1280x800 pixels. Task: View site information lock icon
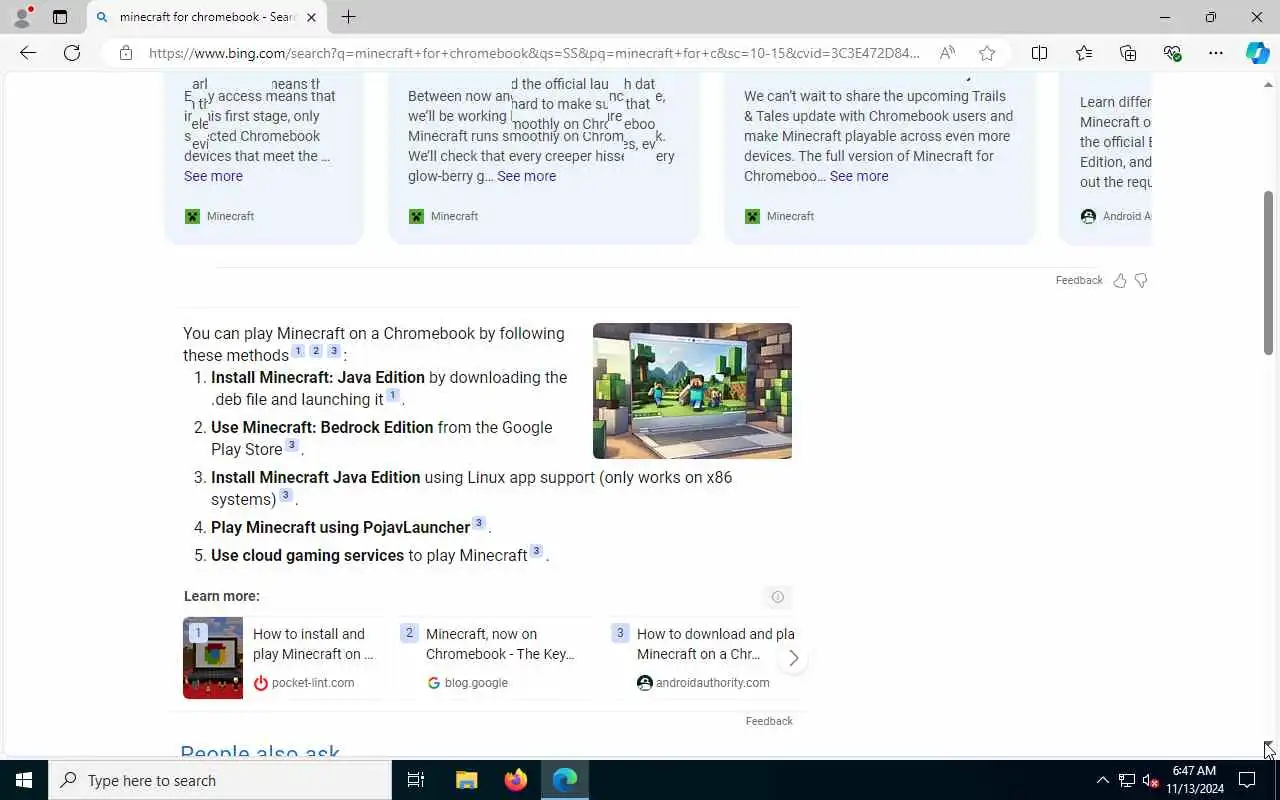click(x=126, y=53)
